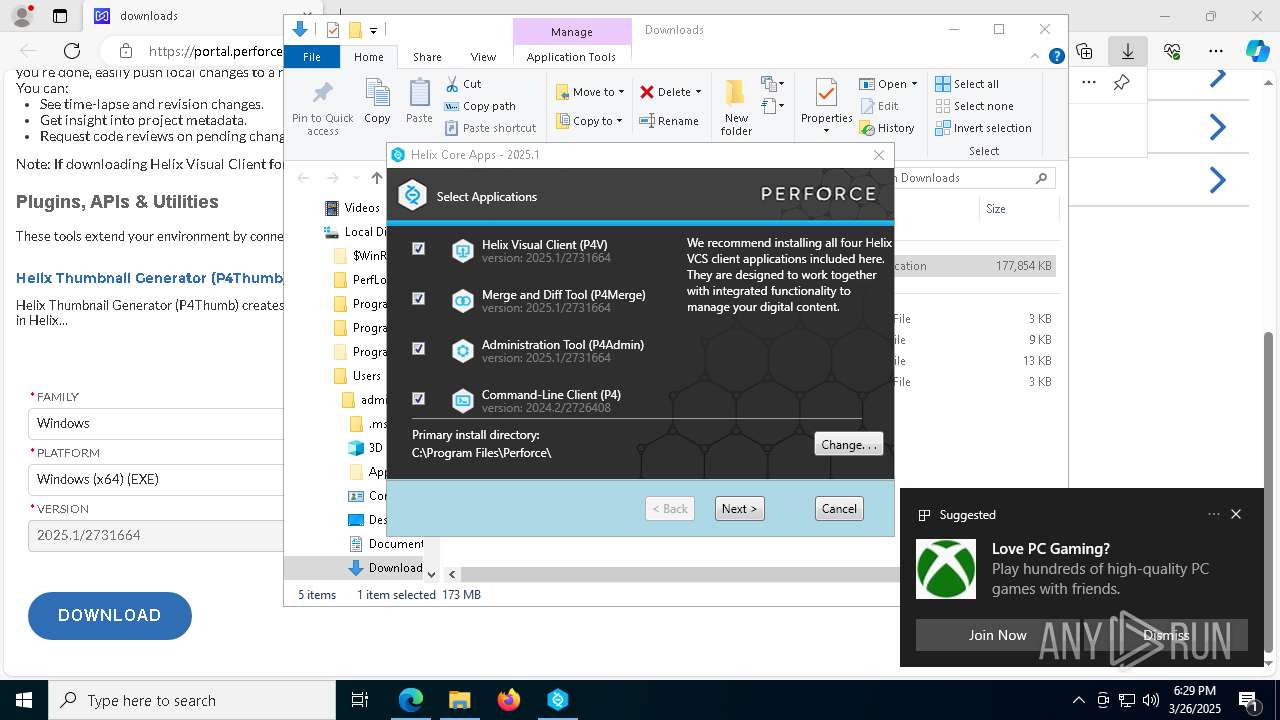1280x720 pixels.
Task: Click Invert selection in ribbon
Action: (983, 128)
